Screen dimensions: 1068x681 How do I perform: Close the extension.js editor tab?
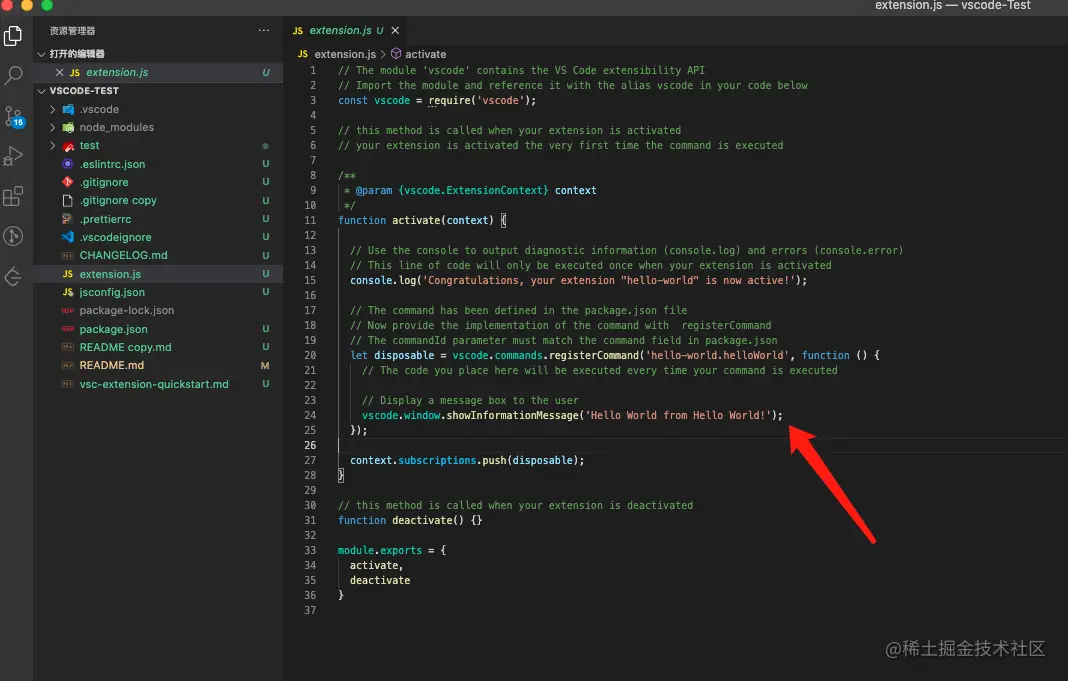(395, 31)
